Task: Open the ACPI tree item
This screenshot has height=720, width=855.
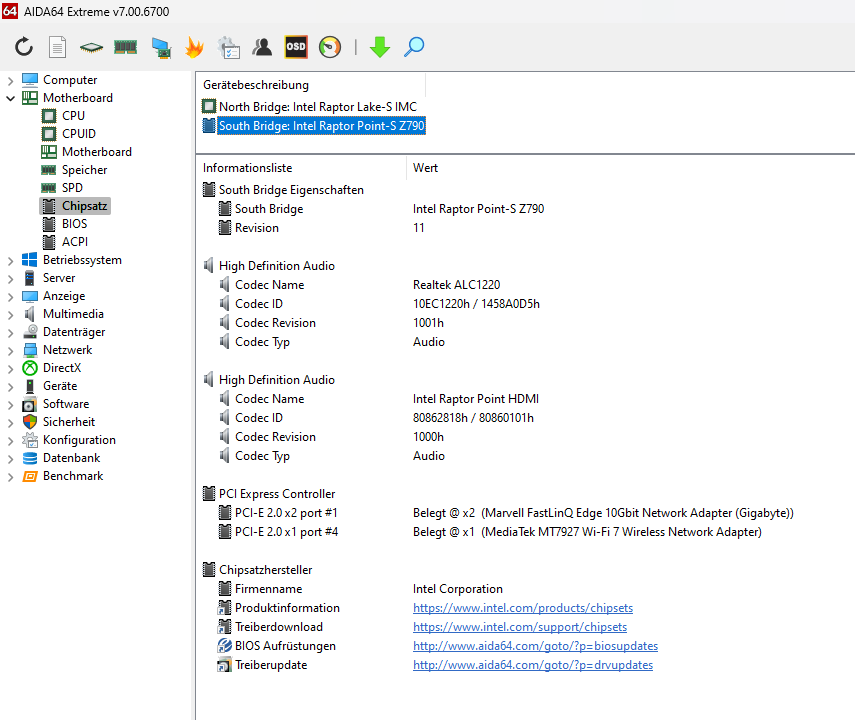Action: tap(75, 242)
